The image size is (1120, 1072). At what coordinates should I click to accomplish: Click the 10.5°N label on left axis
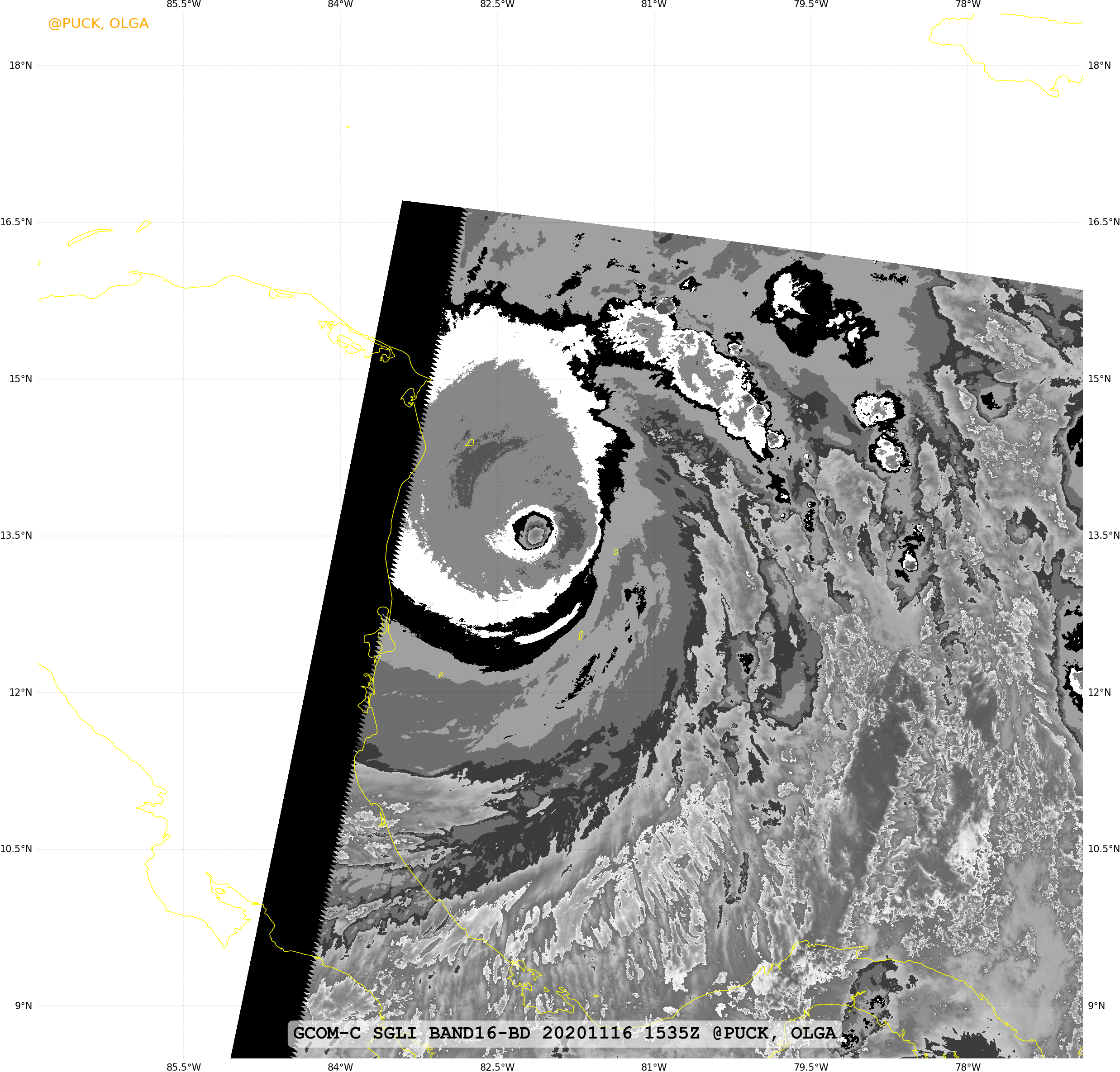17,849
